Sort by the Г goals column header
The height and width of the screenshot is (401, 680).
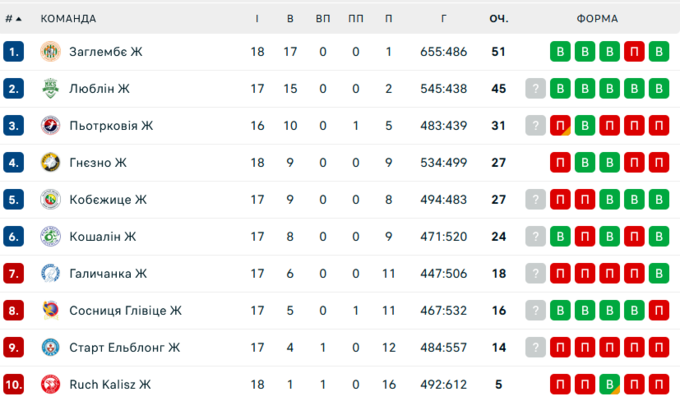pos(444,18)
